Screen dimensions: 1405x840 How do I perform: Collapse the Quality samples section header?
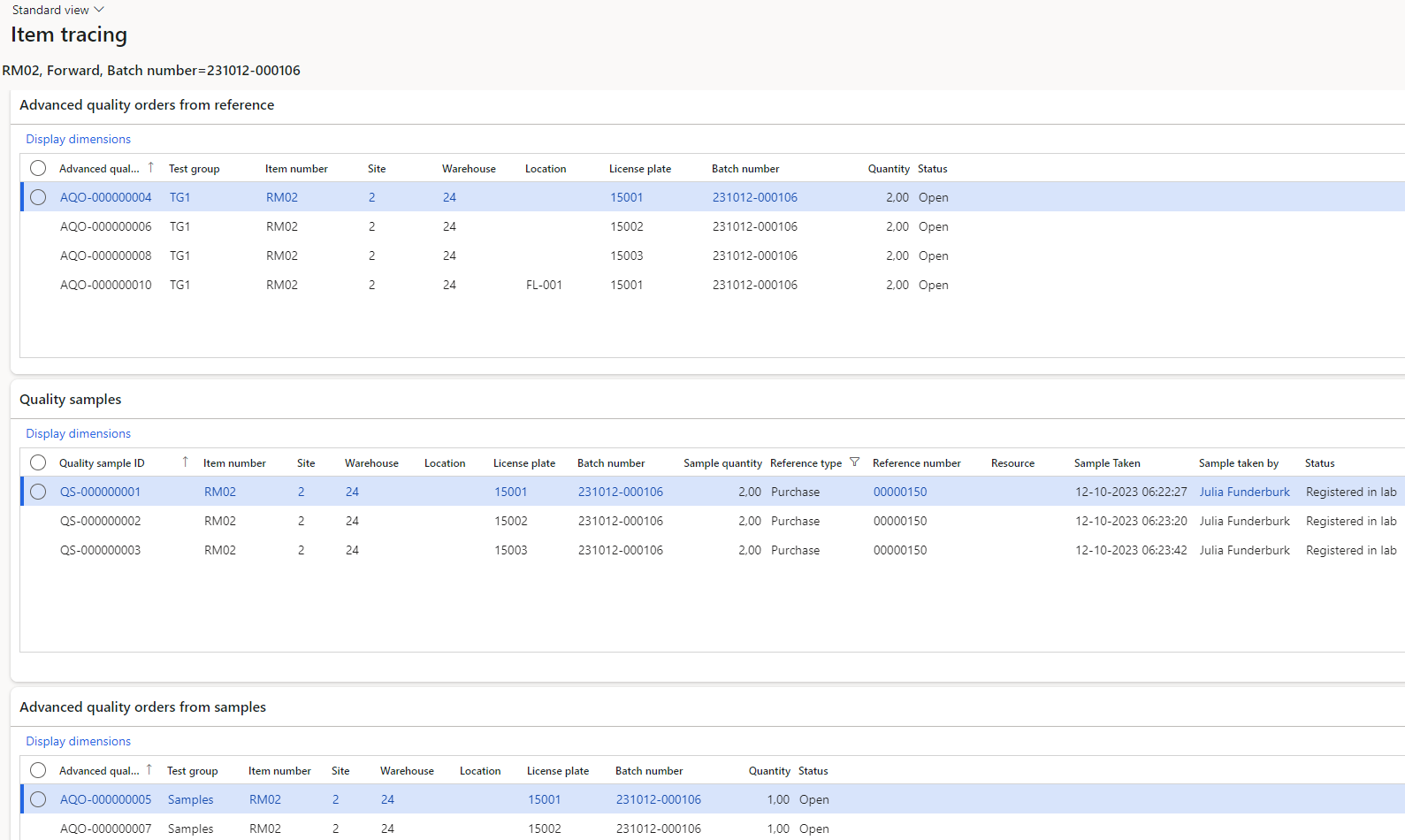(71, 400)
